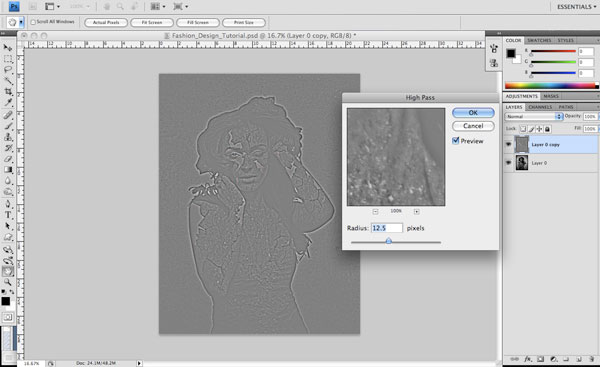
Task: Click the Photoshop Ps application icon
Action: tap(14, 7)
